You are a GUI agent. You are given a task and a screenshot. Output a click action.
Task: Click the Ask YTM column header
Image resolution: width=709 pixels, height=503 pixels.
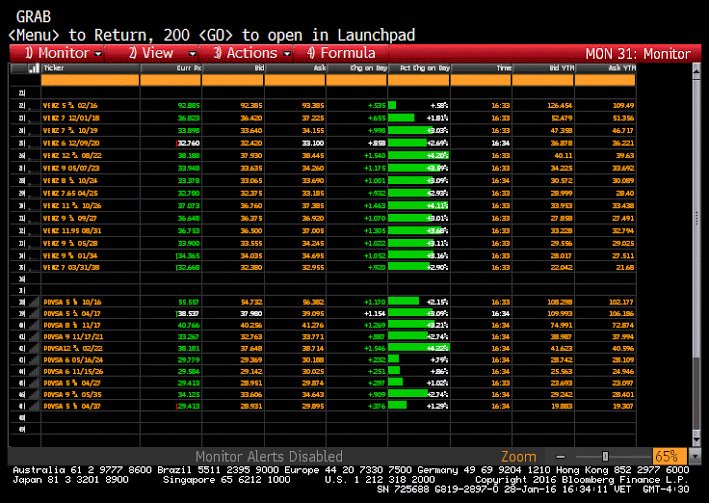(605, 68)
